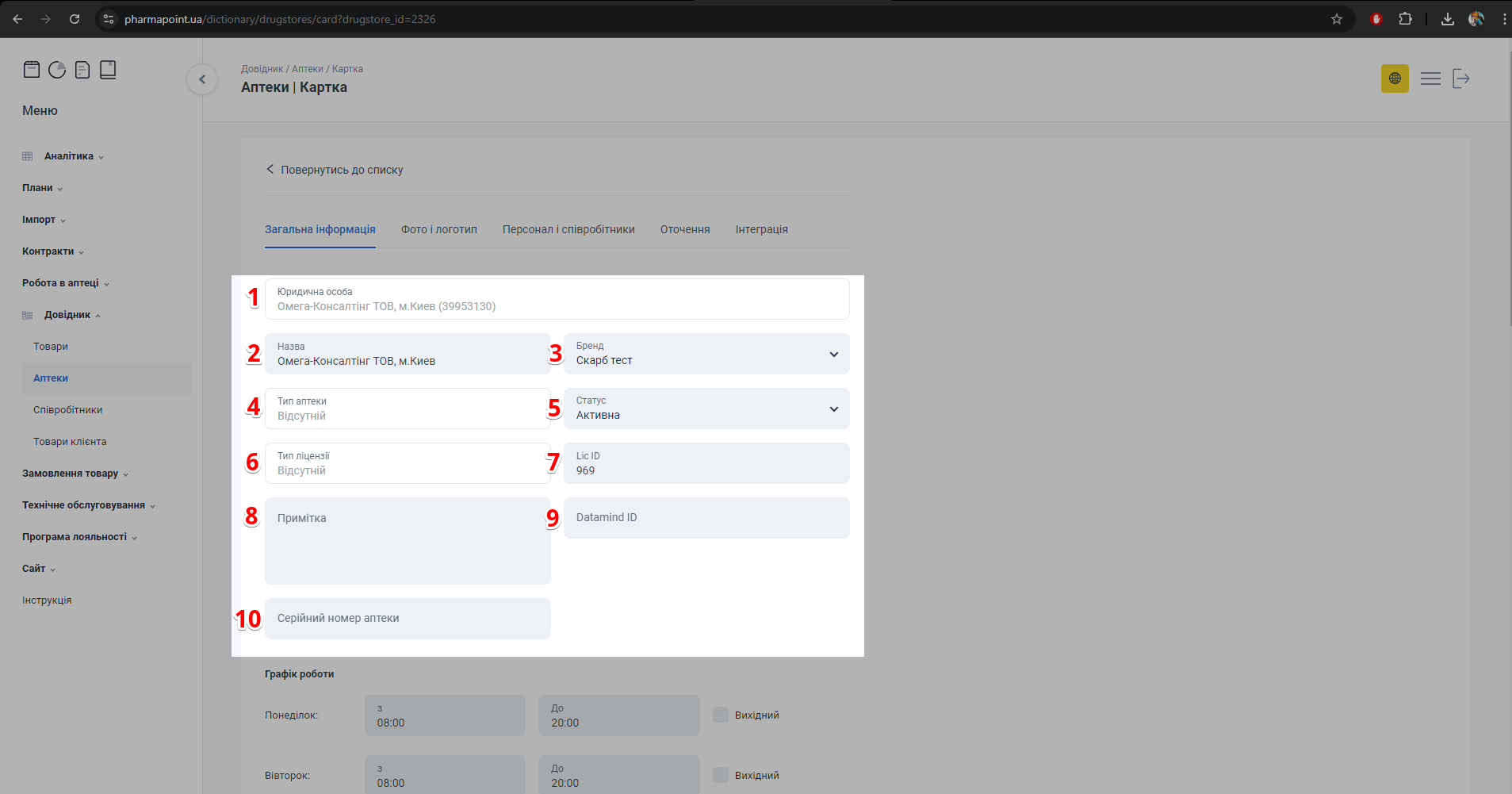The width and height of the screenshot is (1512, 794).
Task: Click the Datamind ID input field
Action: click(706, 518)
